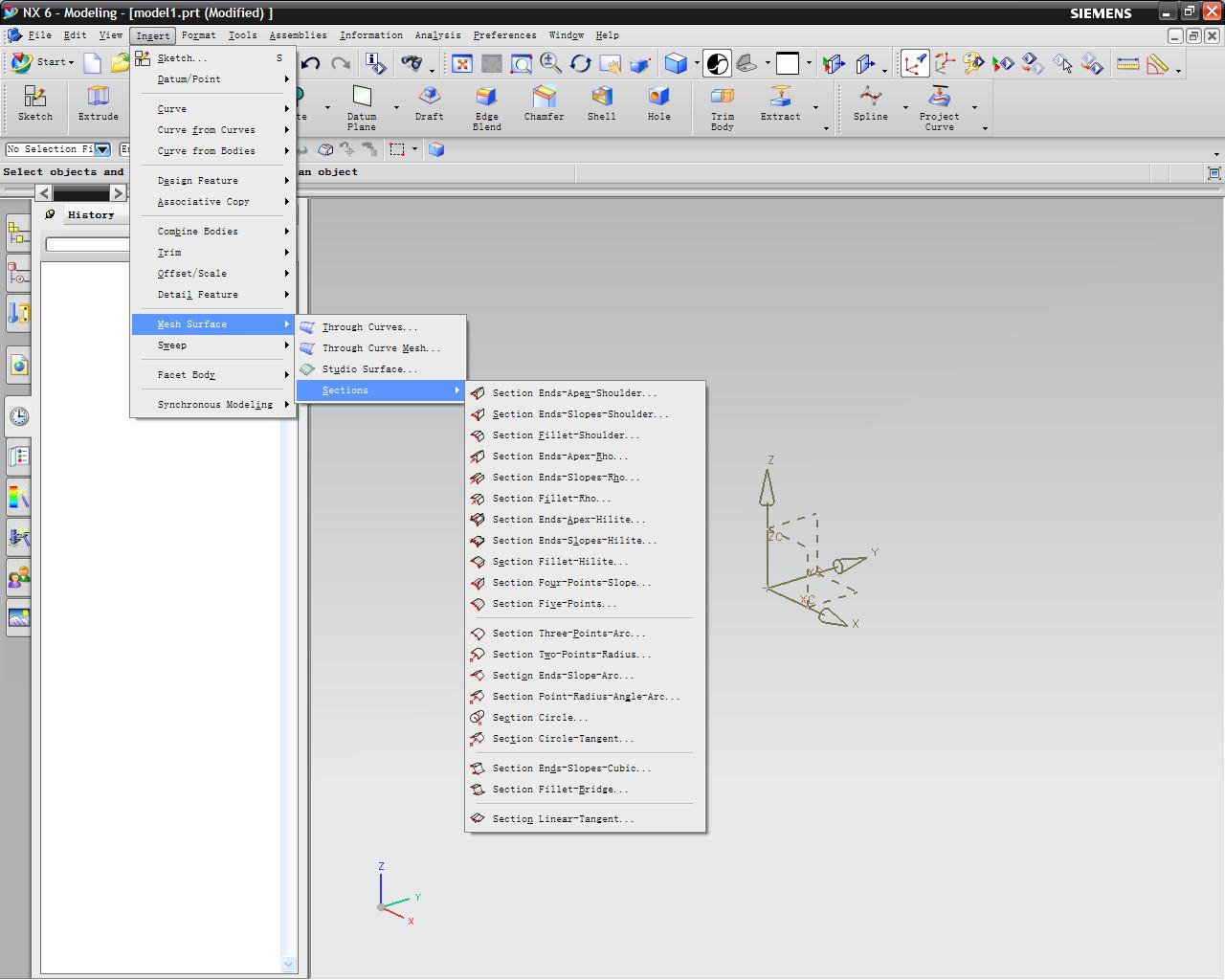Open the Sweep submenu
Screen dimensions: 1225x980
pyautogui.click(x=212, y=345)
